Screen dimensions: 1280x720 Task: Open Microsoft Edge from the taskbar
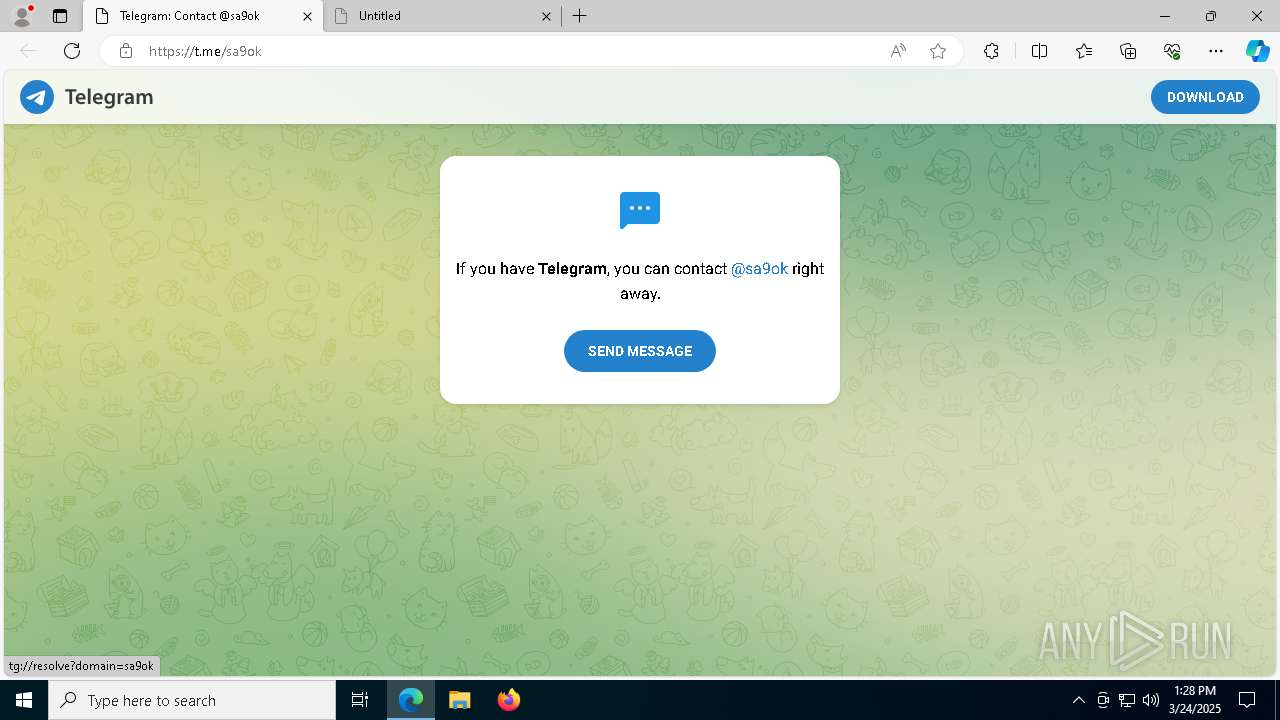click(411, 700)
